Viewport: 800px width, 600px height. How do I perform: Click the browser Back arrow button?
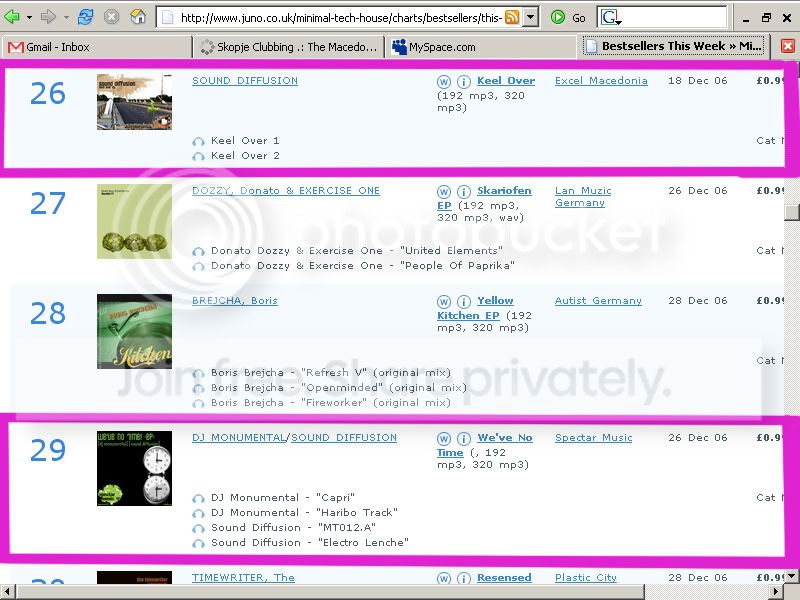coord(13,17)
